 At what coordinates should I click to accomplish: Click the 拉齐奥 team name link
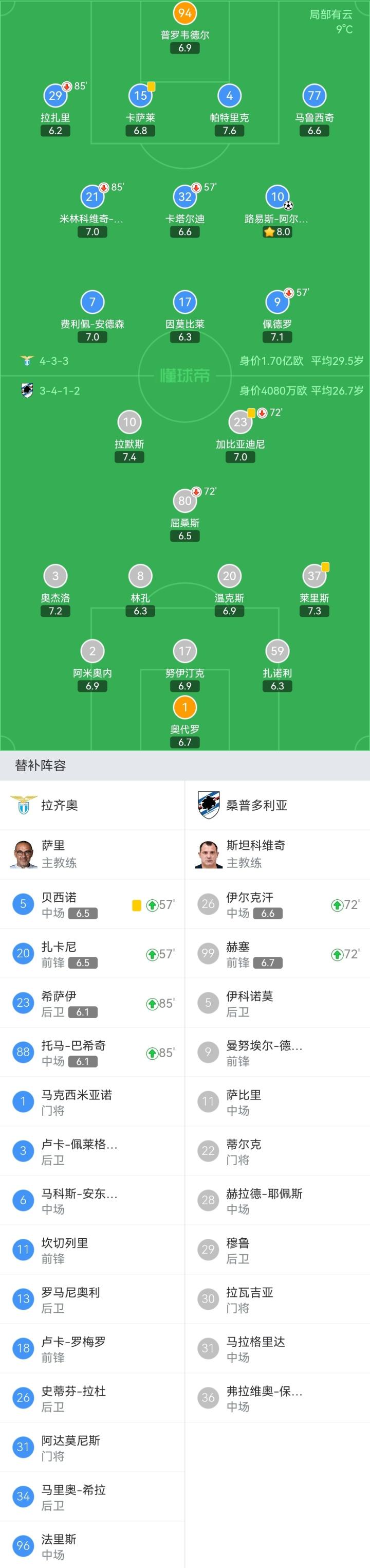pyautogui.click(x=60, y=805)
